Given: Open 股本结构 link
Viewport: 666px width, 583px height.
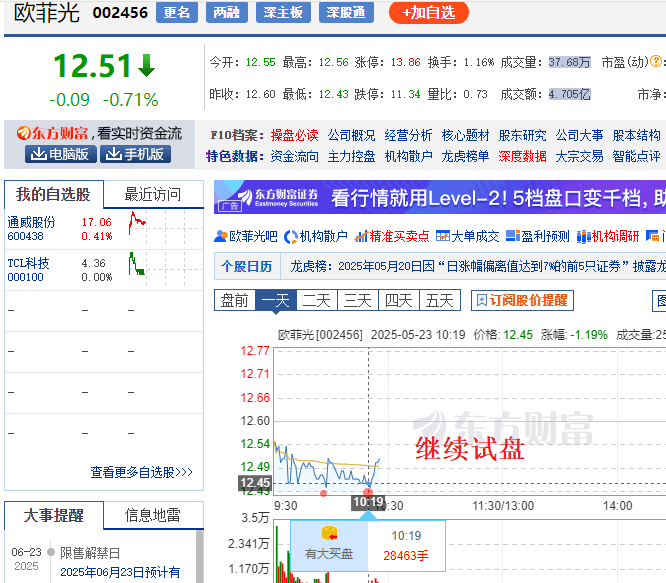Looking at the screenshot, I should click(636, 135).
